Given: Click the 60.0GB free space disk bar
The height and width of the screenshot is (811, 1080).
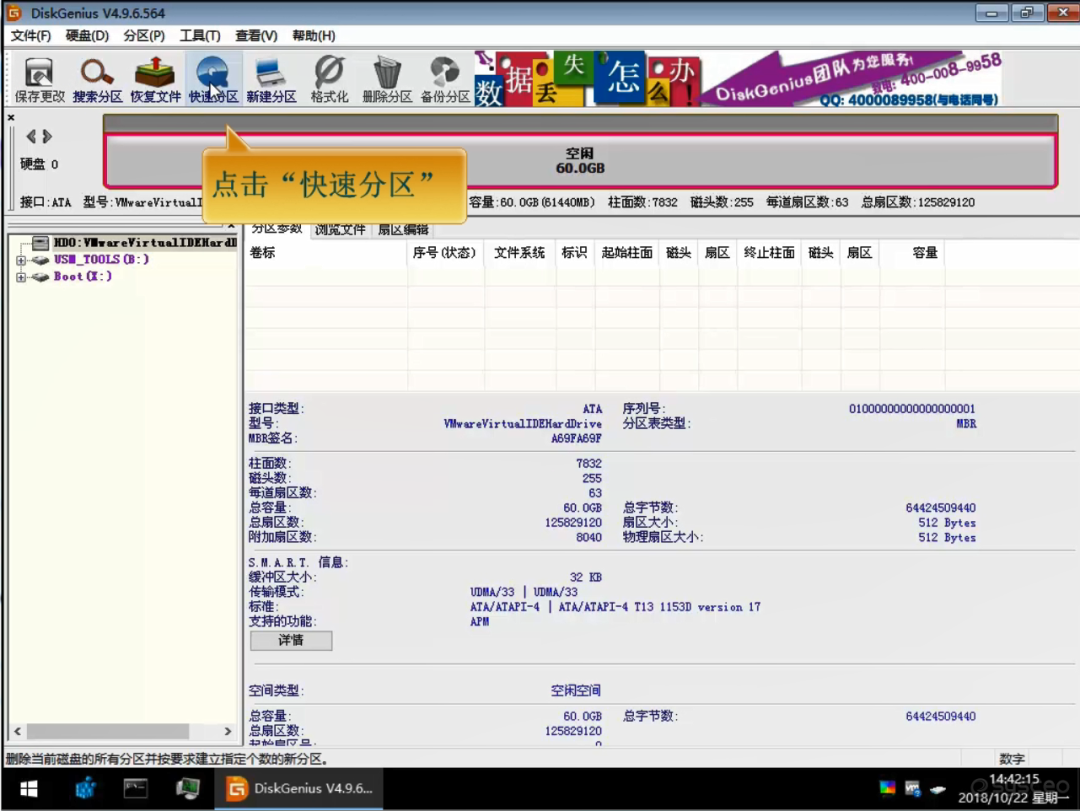Looking at the screenshot, I should tap(580, 161).
